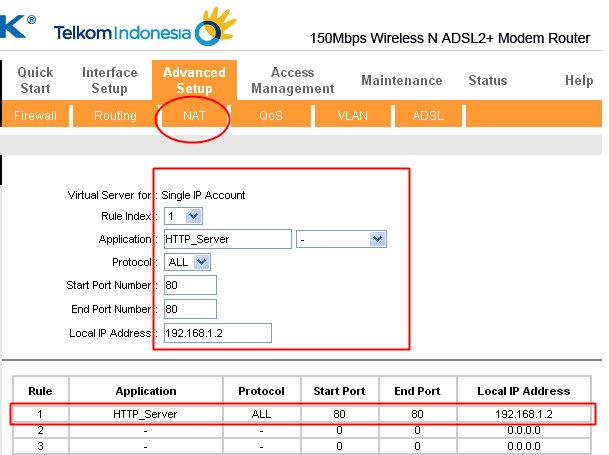
Task: Open the QoS submenu
Action: pos(271,116)
